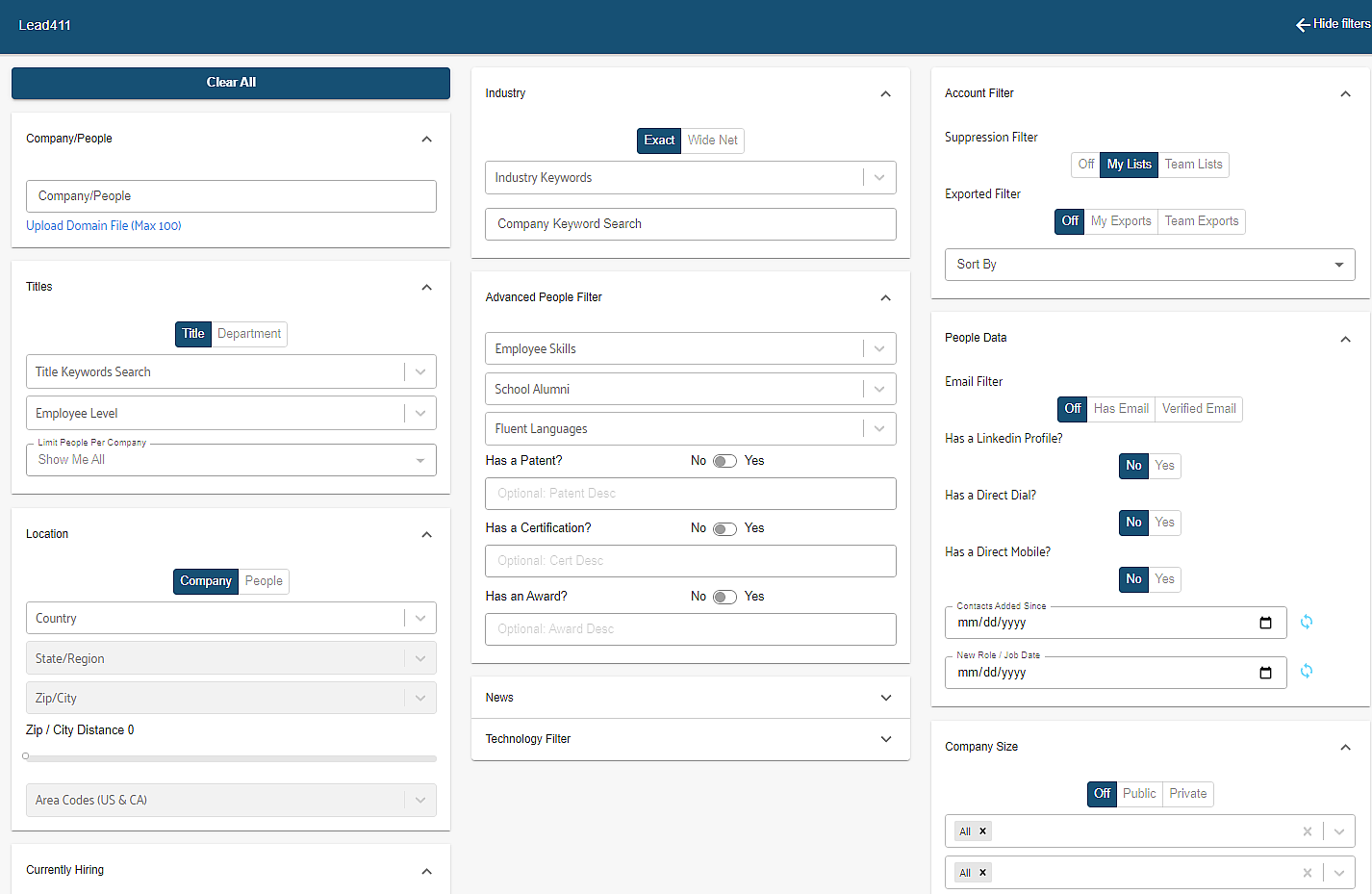Screen dimensions: 1372x894
Task: Click the refresh icon beside Contacts Added Since
Action: 1307,622
